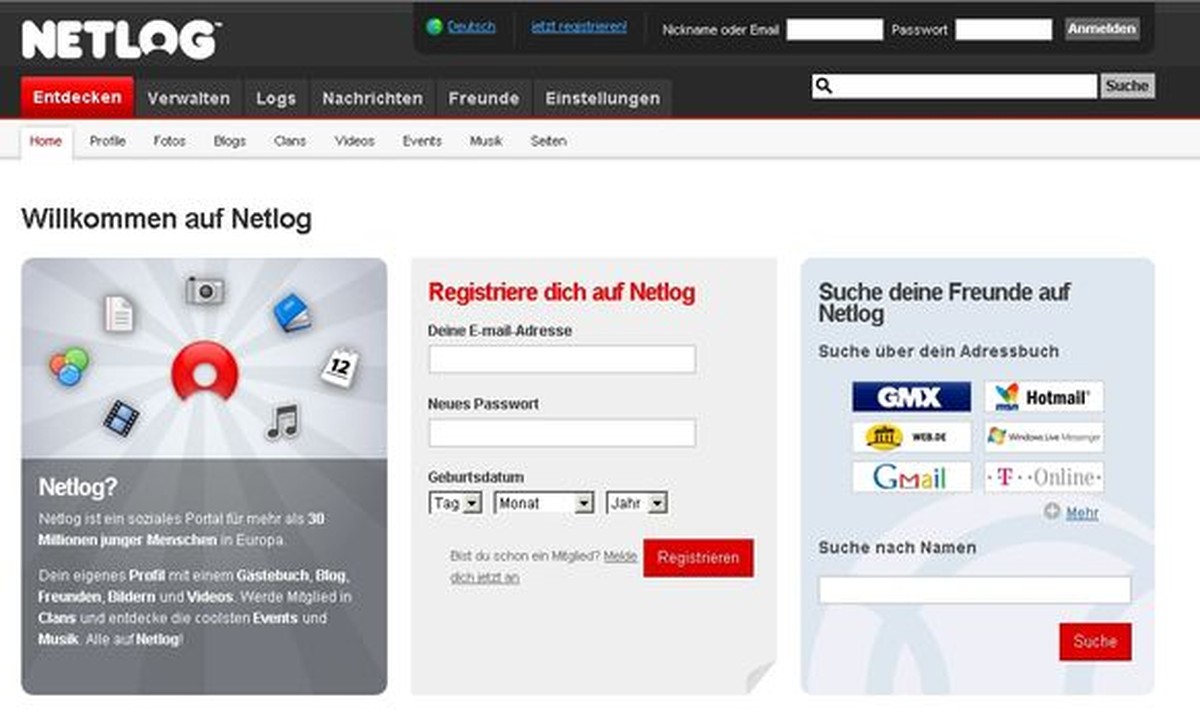
Task: Select the Videos sub-tab
Action: pos(355,141)
